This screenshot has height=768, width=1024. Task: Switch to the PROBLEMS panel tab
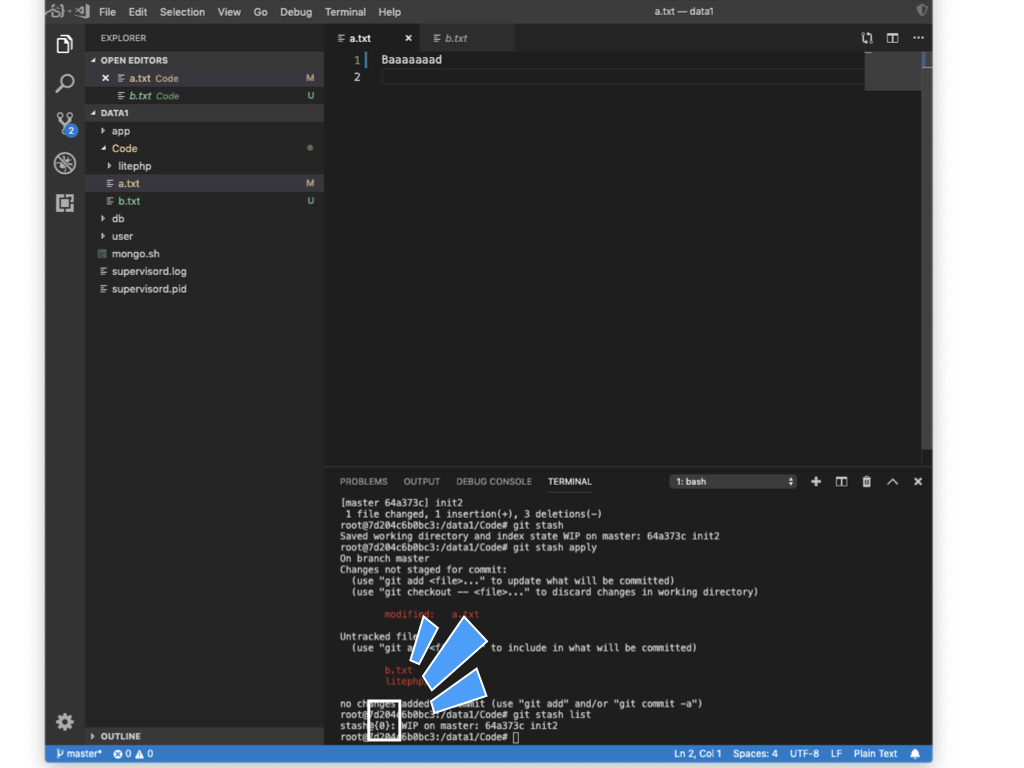click(363, 482)
